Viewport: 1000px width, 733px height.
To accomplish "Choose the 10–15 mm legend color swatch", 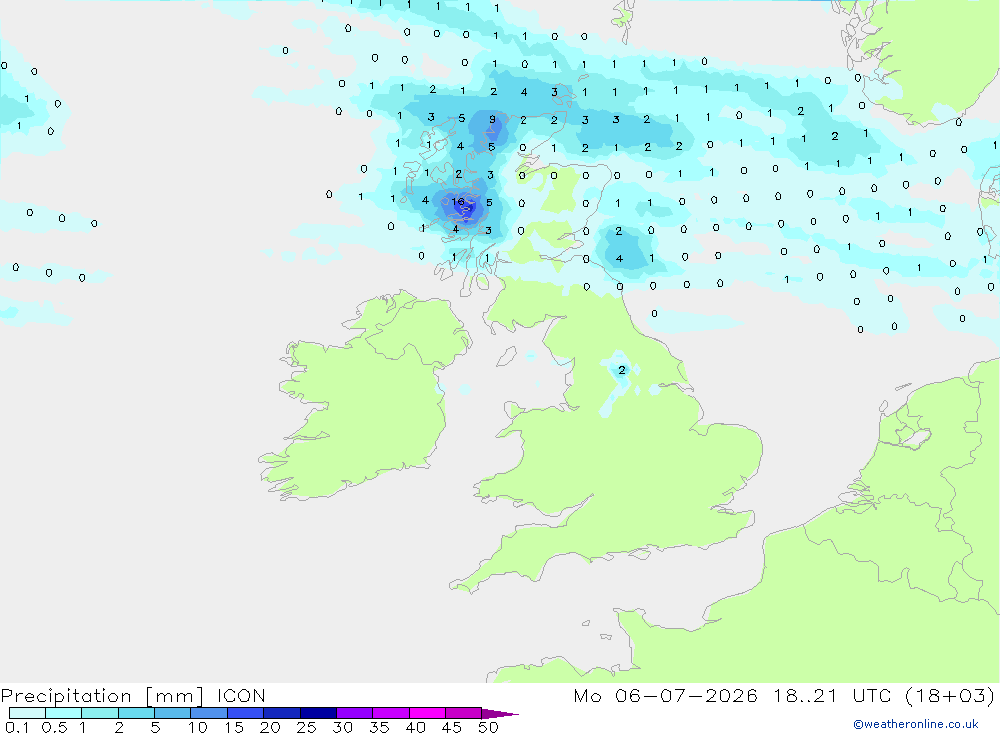I will tap(209, 713).
